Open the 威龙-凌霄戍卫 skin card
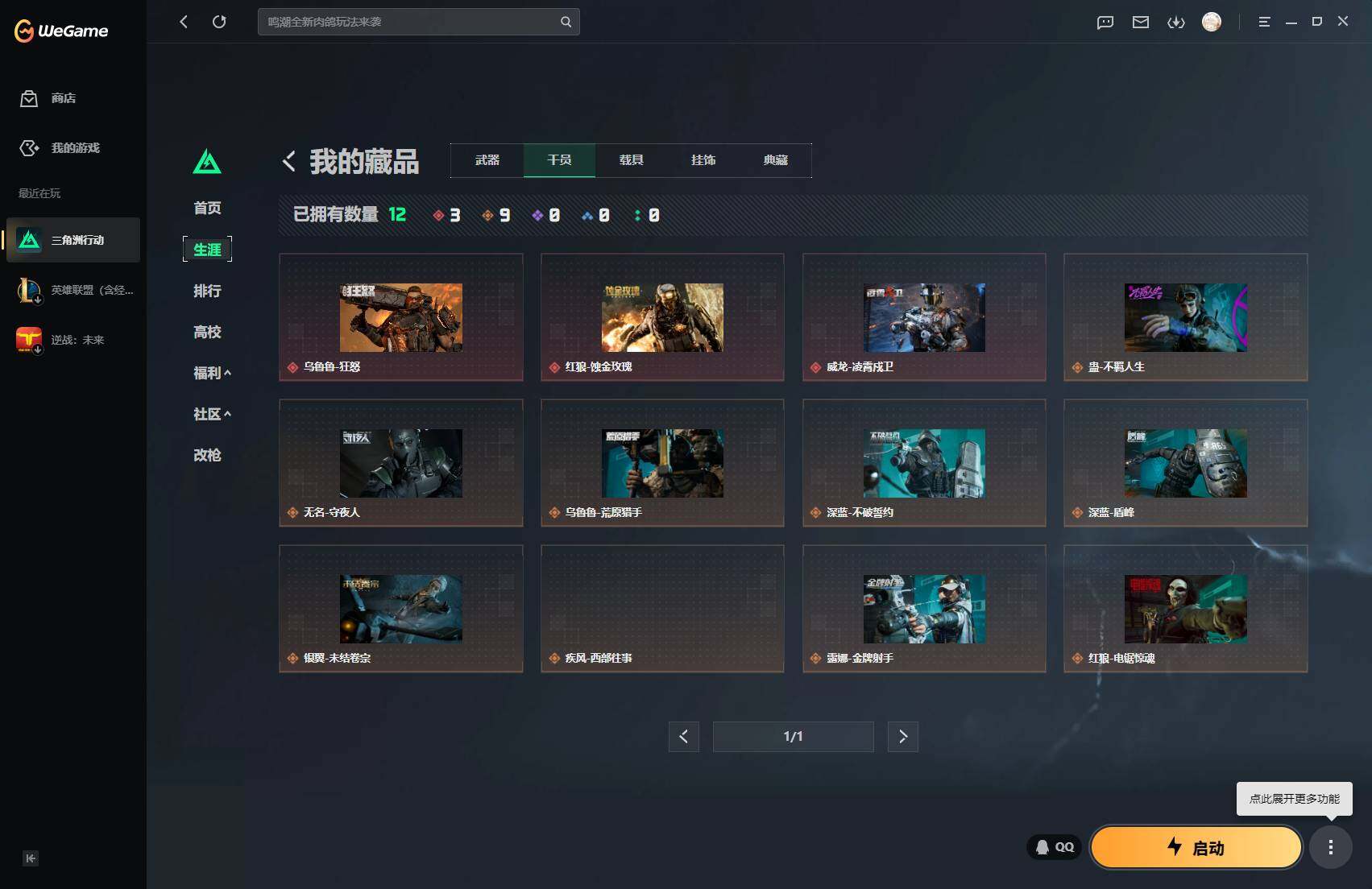Image resolution: width=1372 pixels, height=889 pixels. (x=924, y=317)
